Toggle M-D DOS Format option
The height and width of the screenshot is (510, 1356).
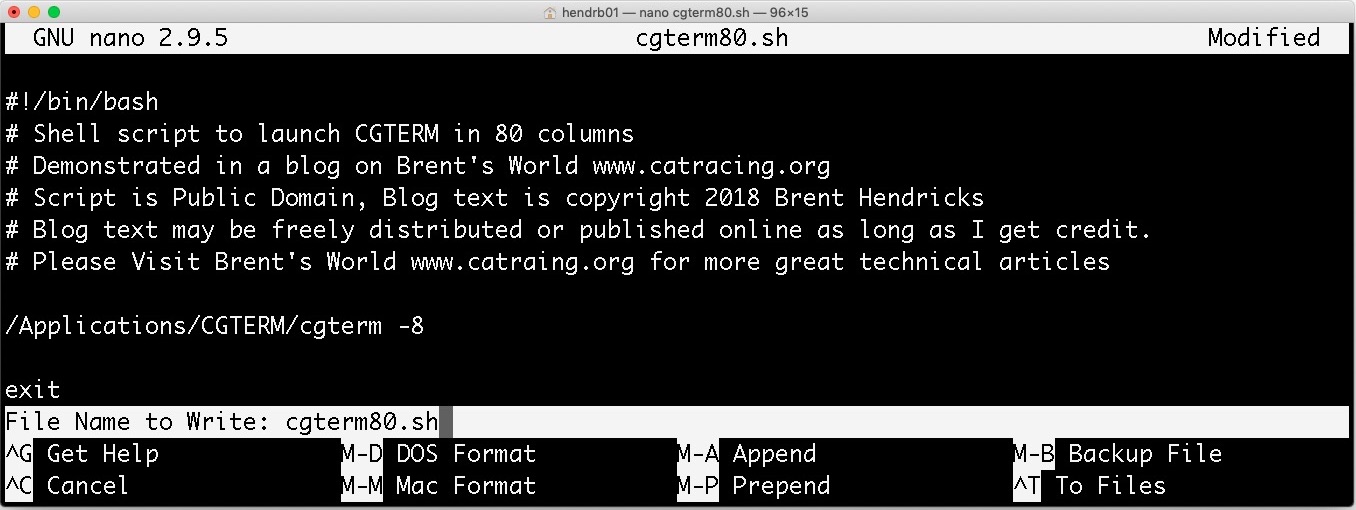(x=438, y=453)
